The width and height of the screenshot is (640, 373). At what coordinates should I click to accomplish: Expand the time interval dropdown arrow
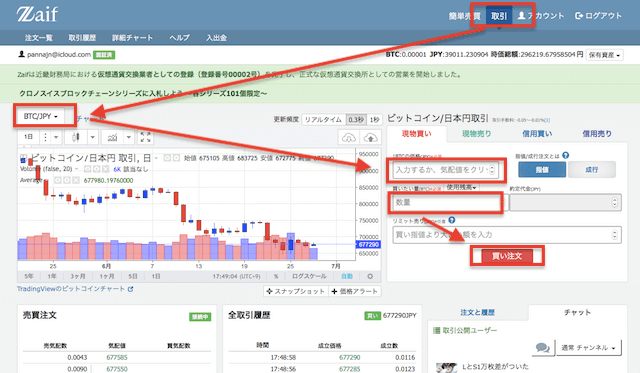coord(56,137)
